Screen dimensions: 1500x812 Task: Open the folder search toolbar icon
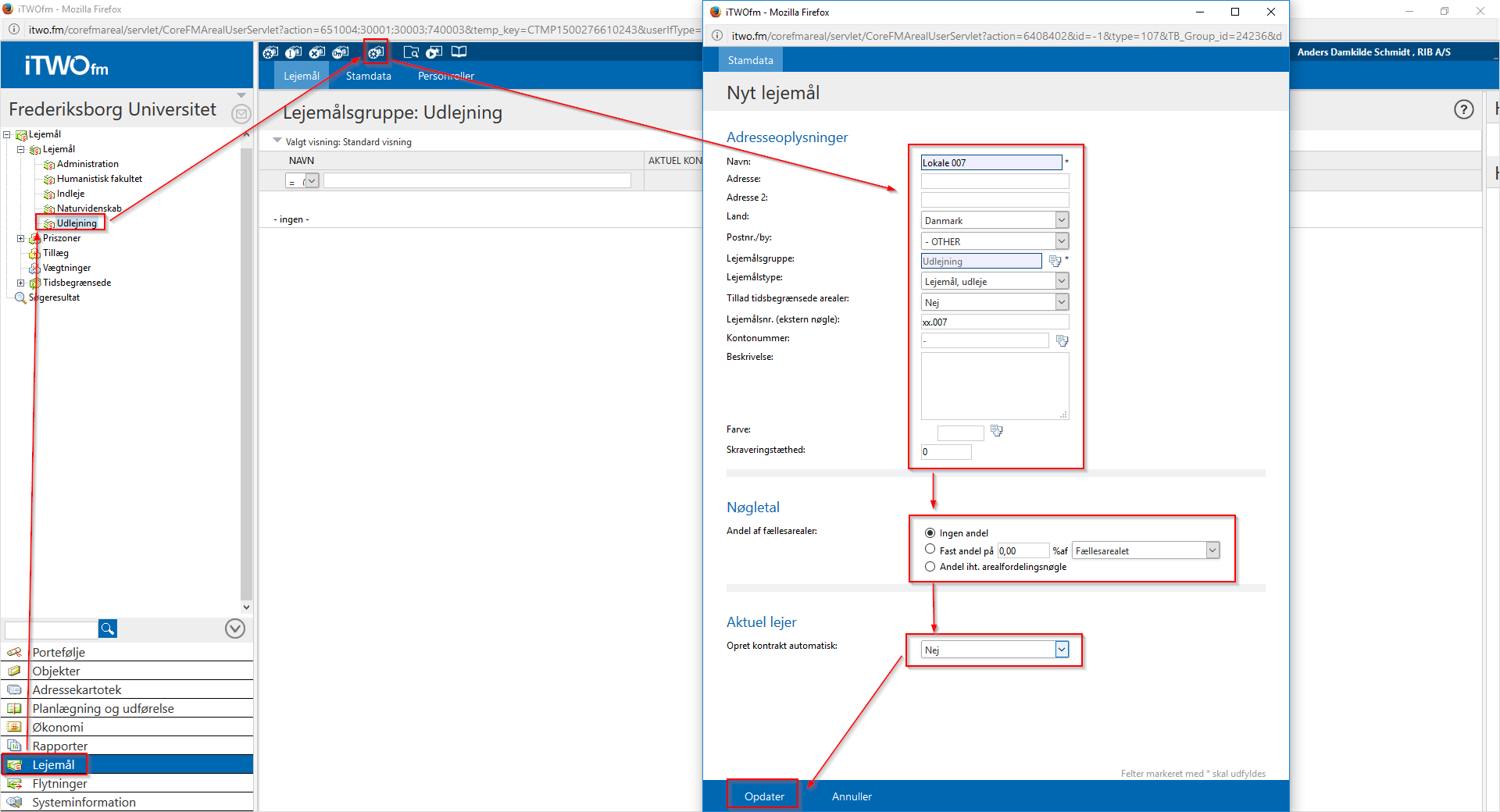[x=411, y=52]
